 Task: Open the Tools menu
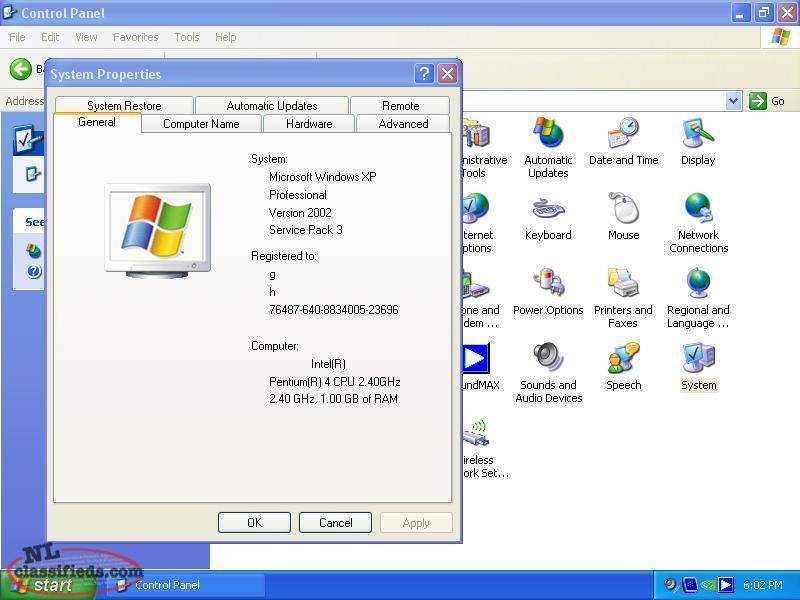tap(187, 37)
